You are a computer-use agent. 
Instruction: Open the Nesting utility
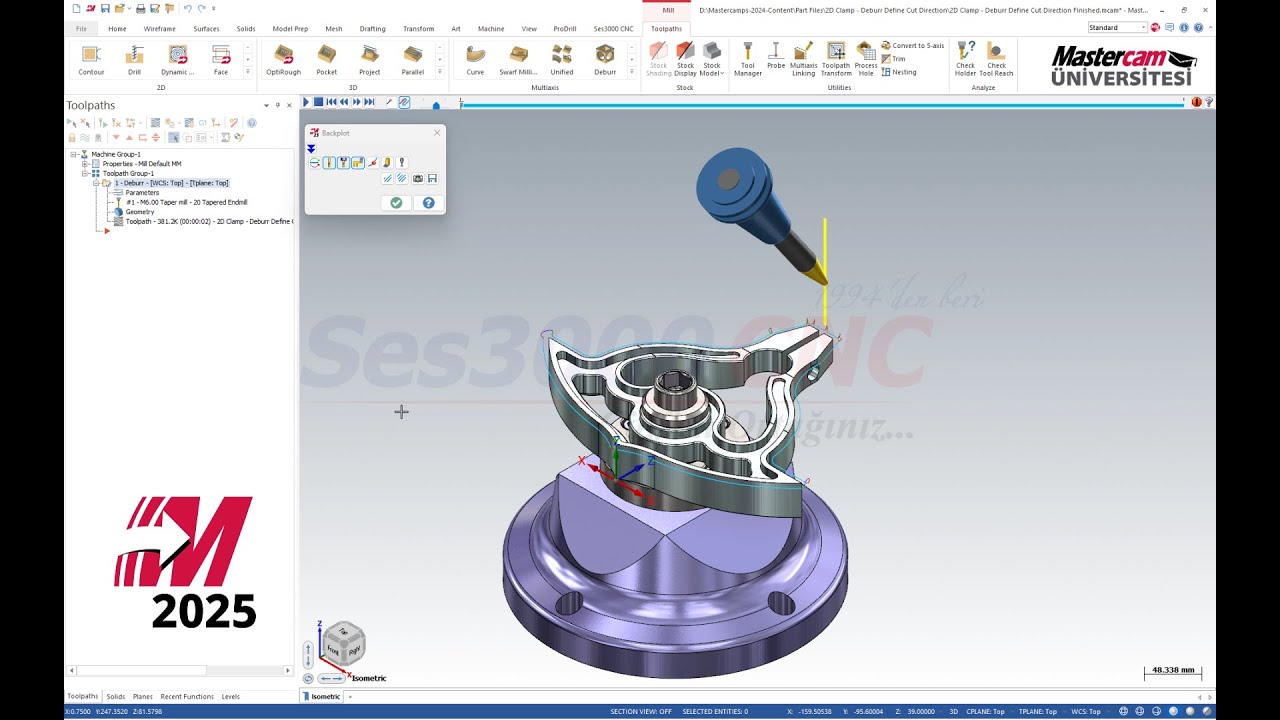(x=899, y=72)
